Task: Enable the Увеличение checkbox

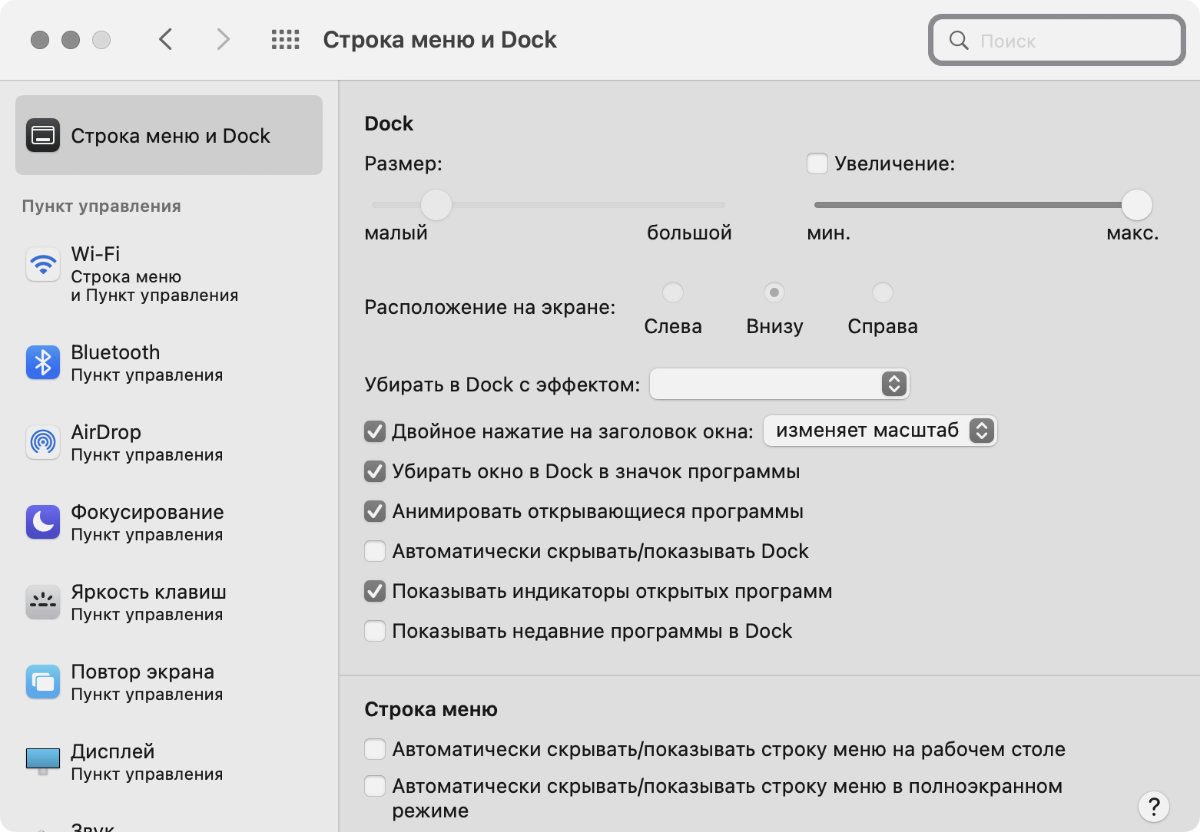Action: (x=817, y=163)
